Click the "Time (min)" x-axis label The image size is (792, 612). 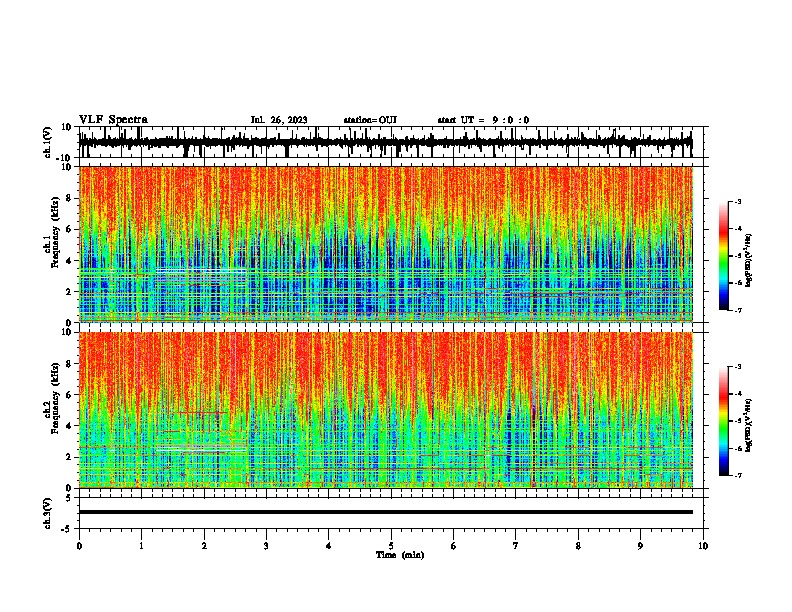click(x=400, y=555)
